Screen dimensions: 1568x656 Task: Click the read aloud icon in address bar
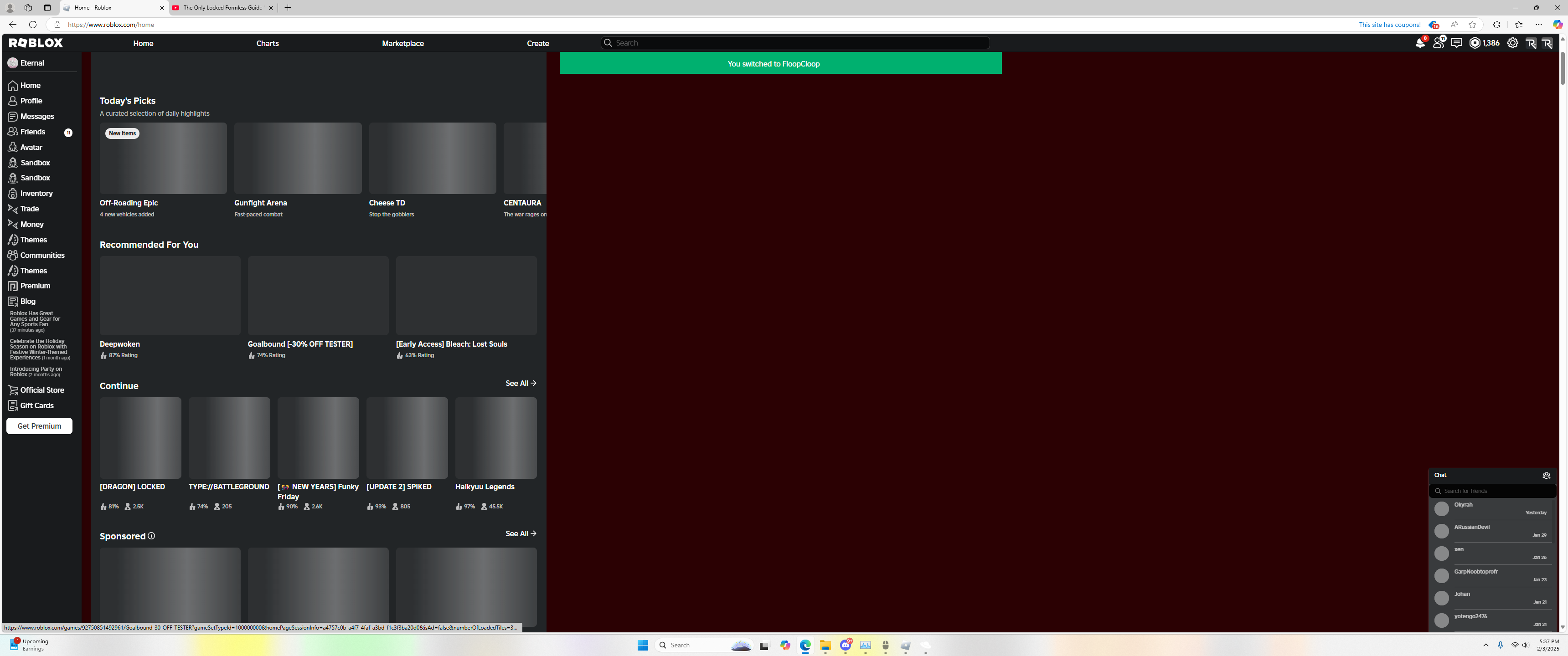coord(1454,25)
